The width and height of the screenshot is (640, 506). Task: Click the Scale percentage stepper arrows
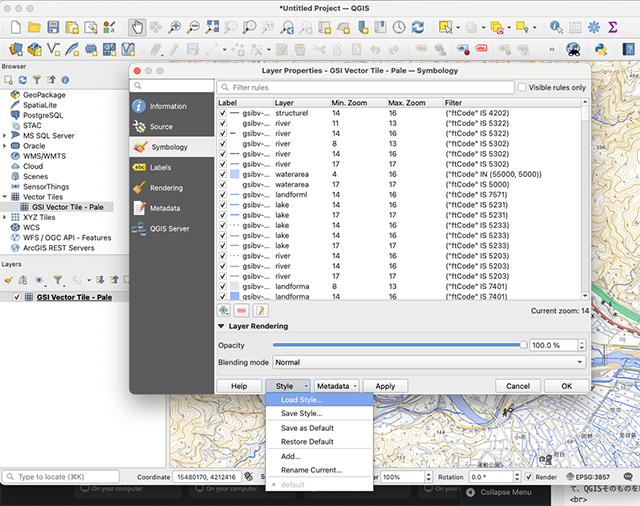click(x=429, y=477)
